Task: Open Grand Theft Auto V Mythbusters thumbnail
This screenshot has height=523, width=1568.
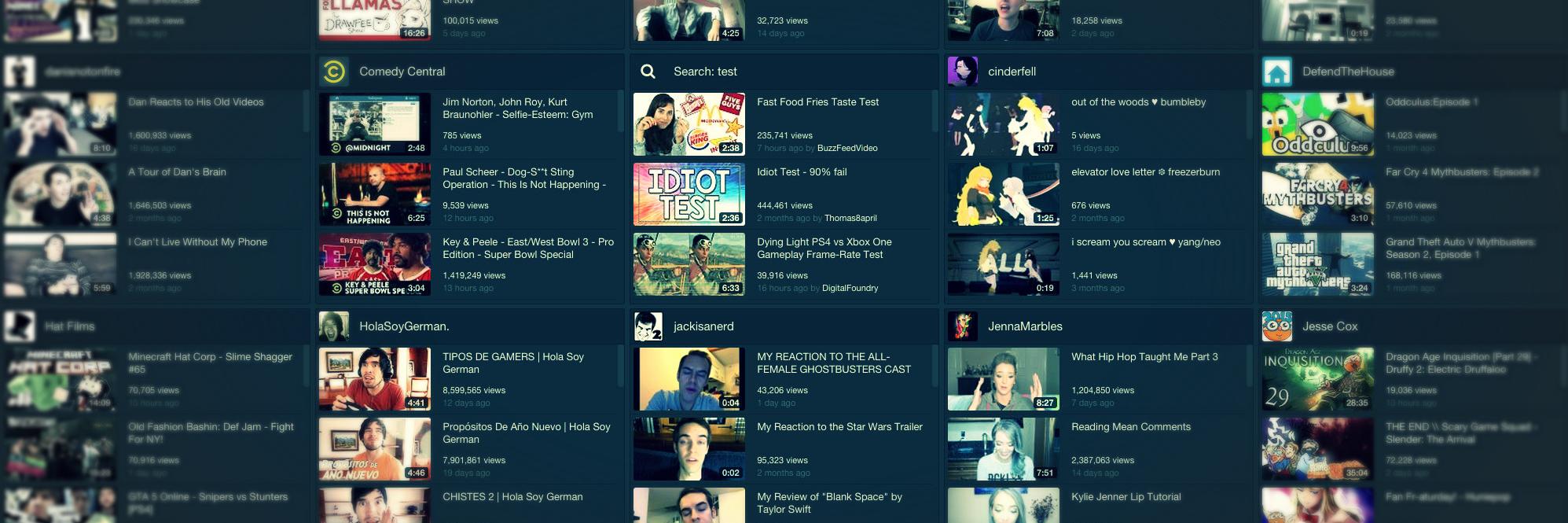Action: click(x=1318, y=264)
